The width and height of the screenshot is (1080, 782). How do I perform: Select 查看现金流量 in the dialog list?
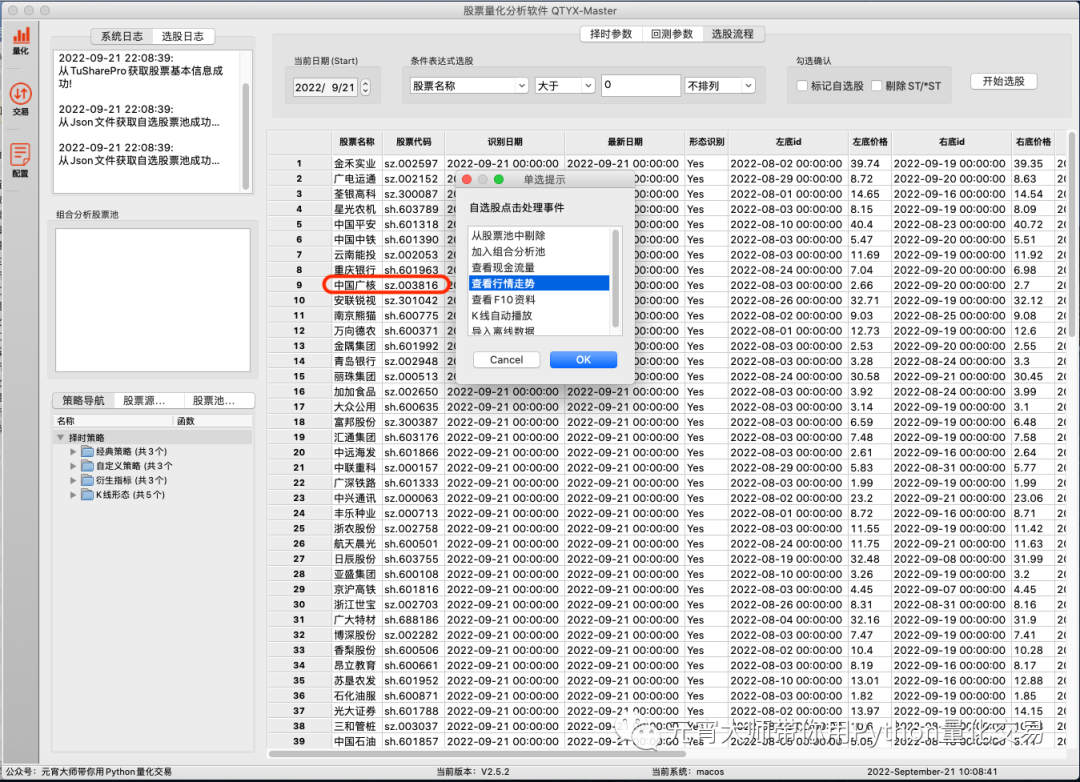click(539, 267)
